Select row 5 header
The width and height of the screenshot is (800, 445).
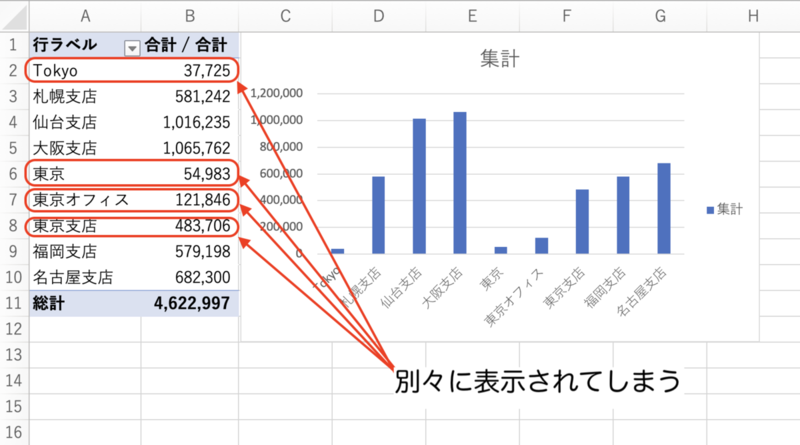[x=14, y=148]
